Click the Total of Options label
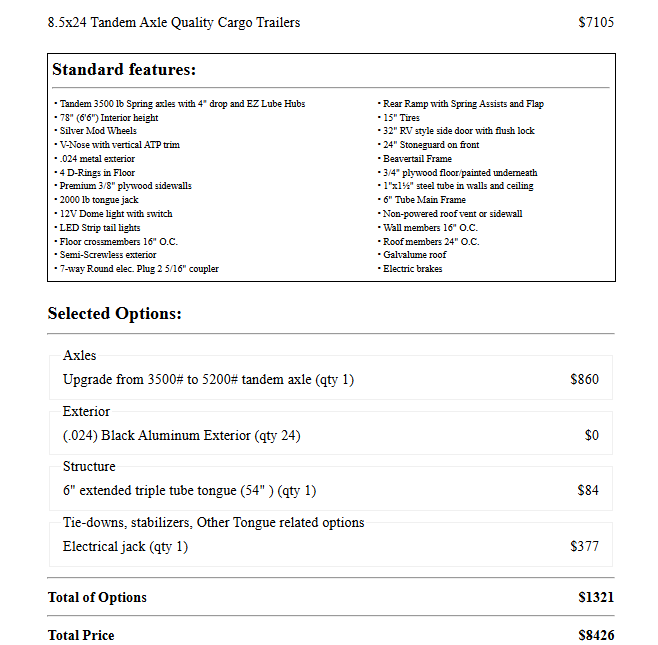658x645 pixels. (x=97, y=598)
